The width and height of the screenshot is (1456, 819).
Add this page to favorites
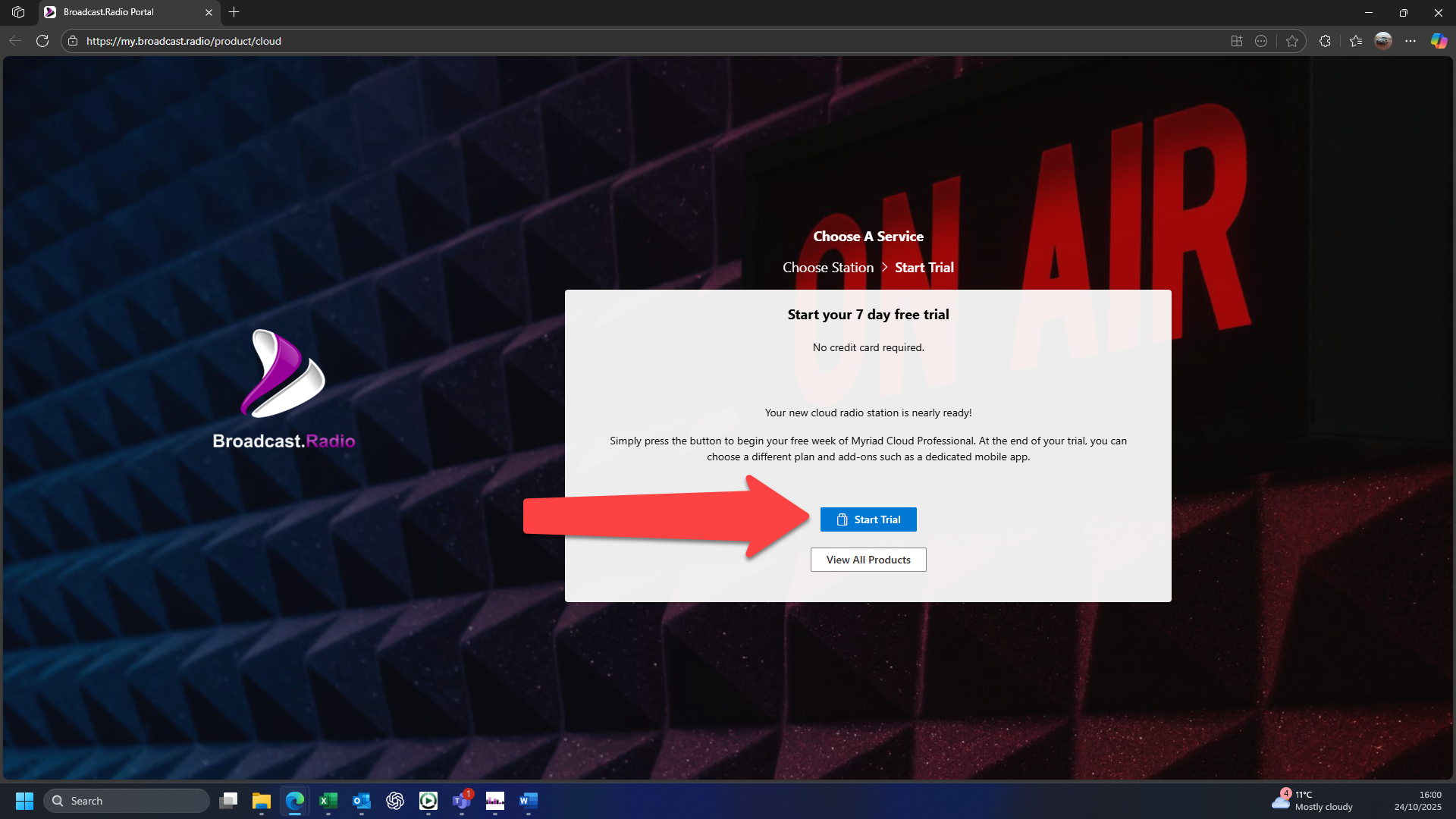click(1292, 41)
